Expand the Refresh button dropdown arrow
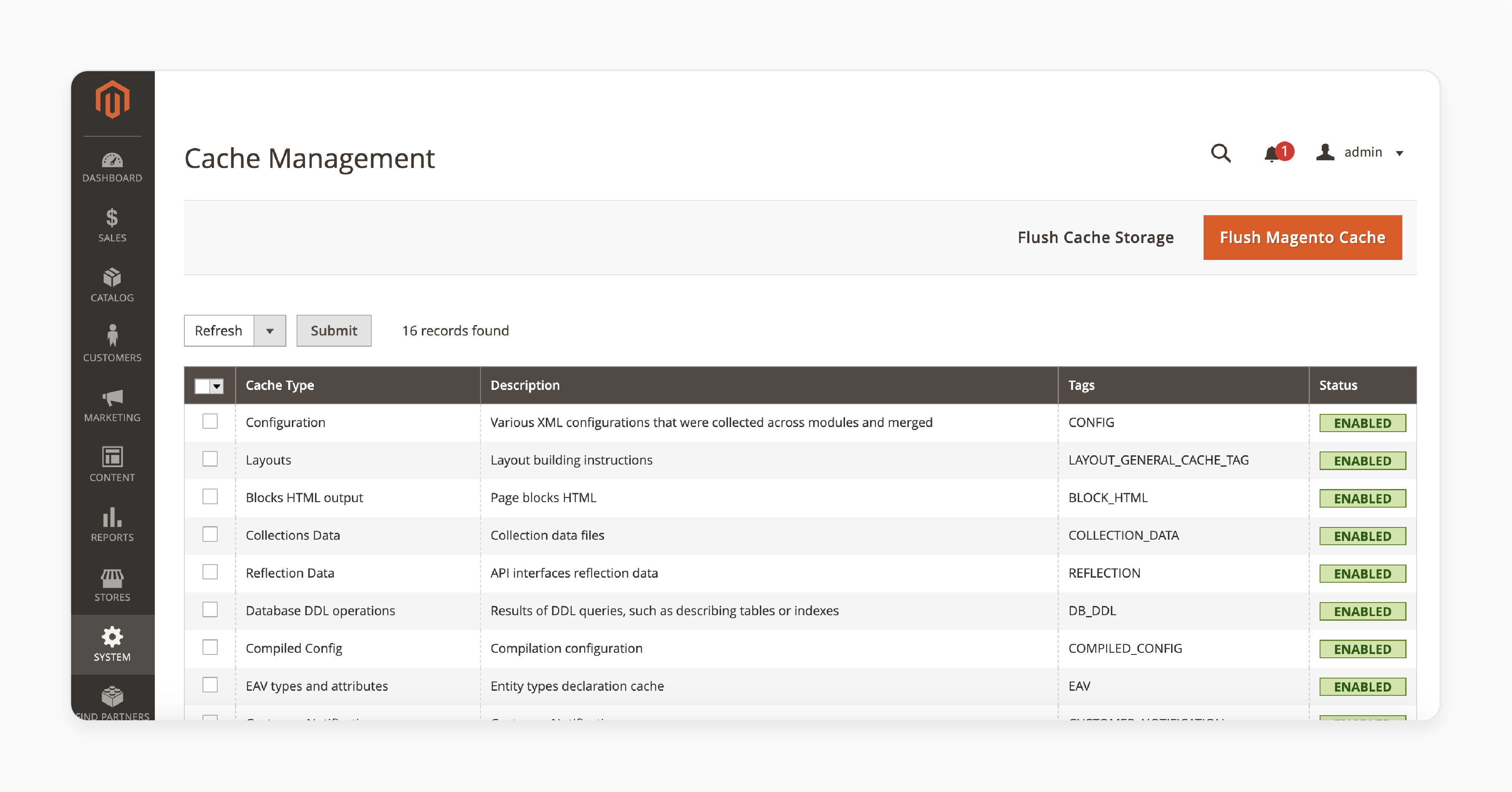 coord(270,330)
